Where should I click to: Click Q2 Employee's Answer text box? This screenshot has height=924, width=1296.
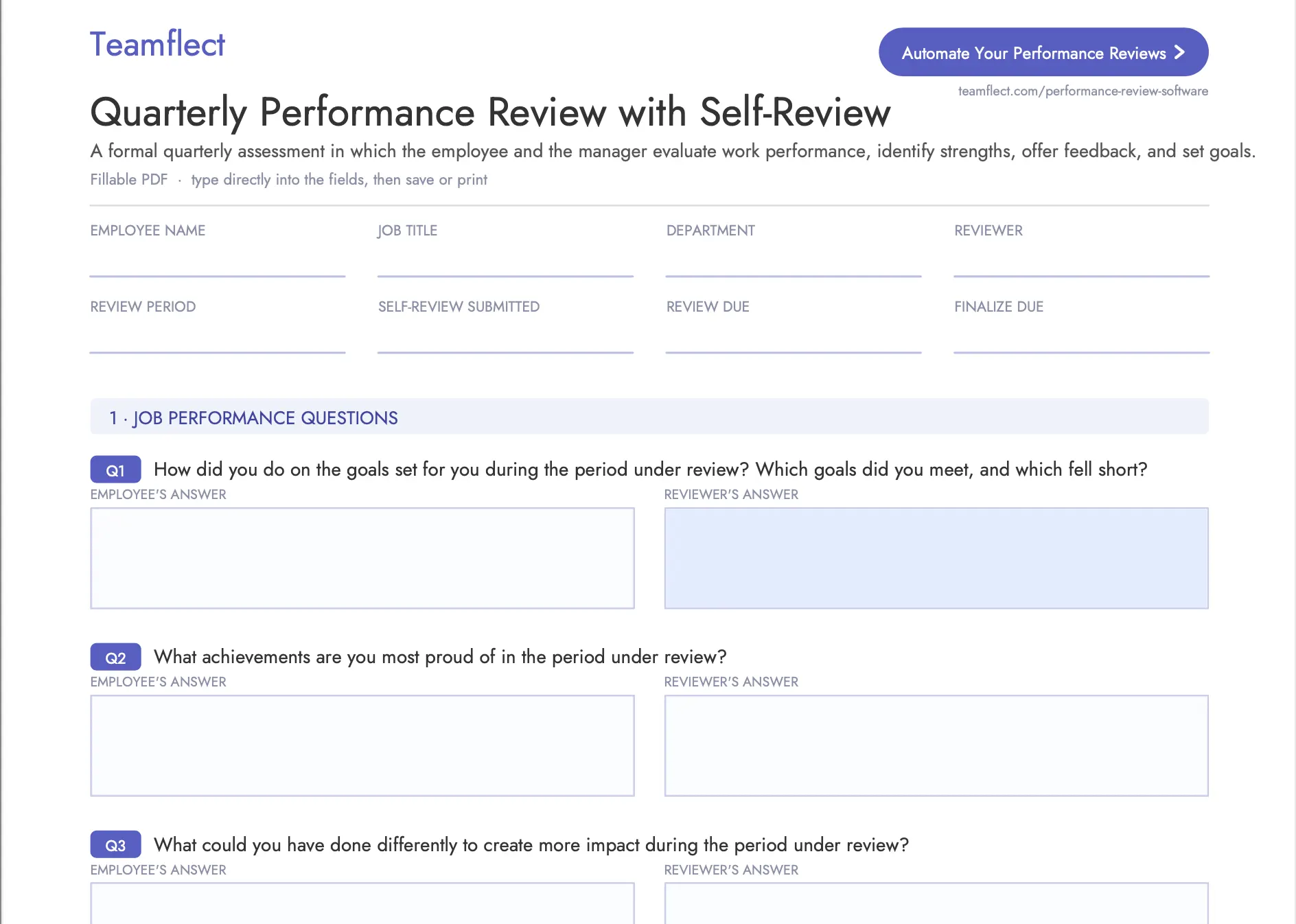(362, 746)
